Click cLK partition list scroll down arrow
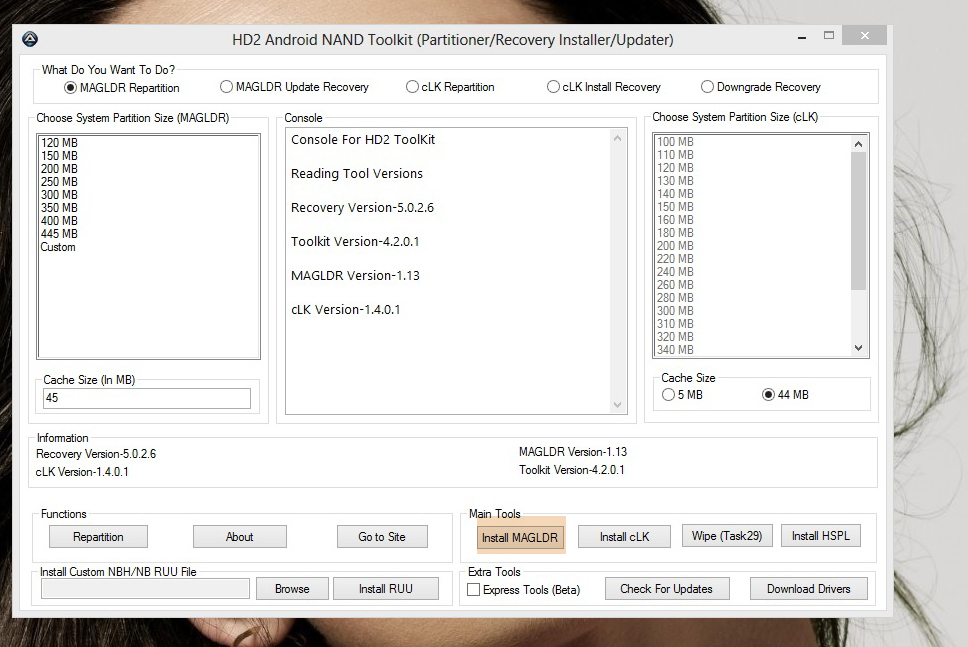The width and height of the screenshot is (968, 647). [858, 348]
